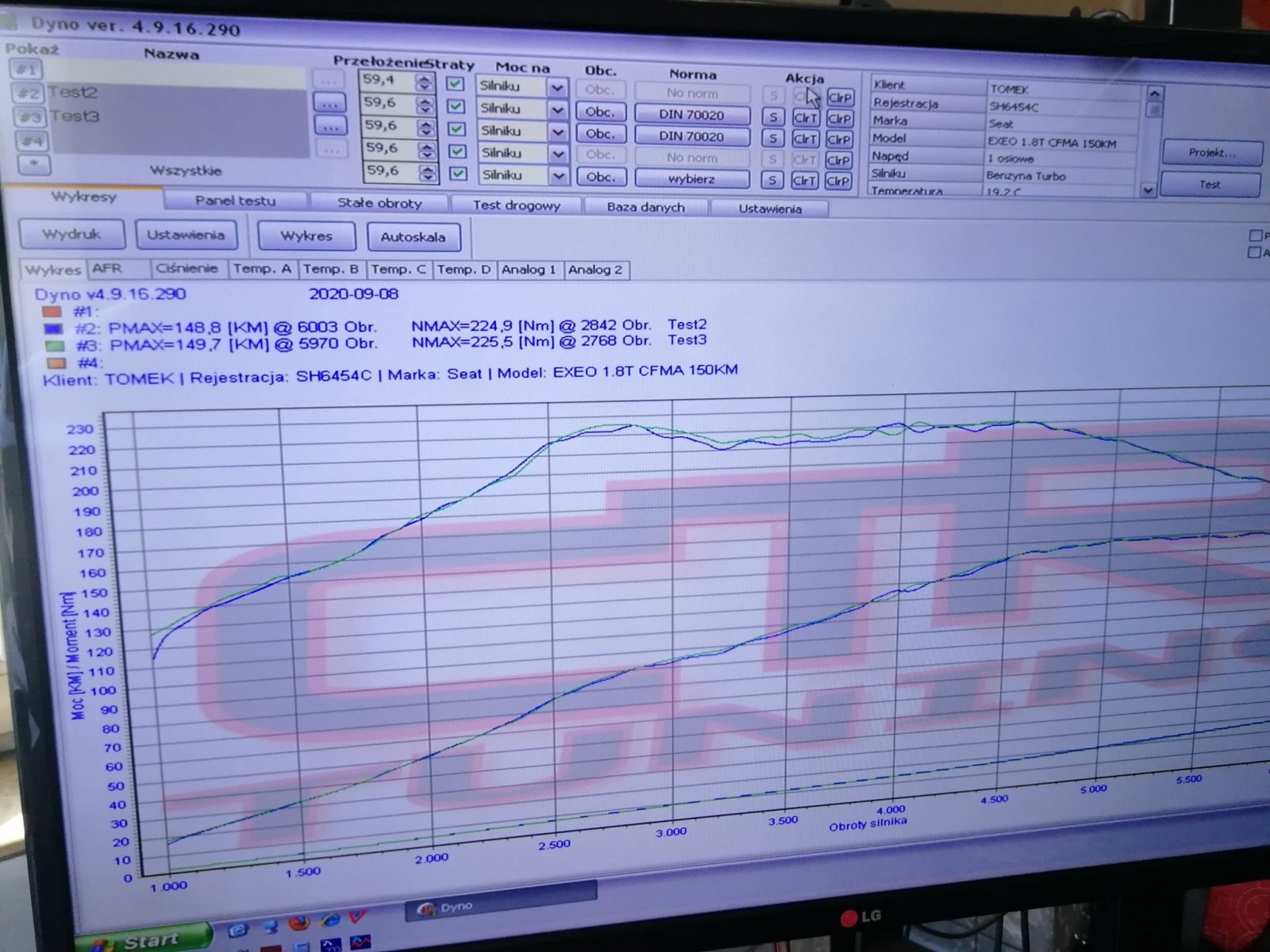Click the wybierz norm button

(x=691, y=179)
